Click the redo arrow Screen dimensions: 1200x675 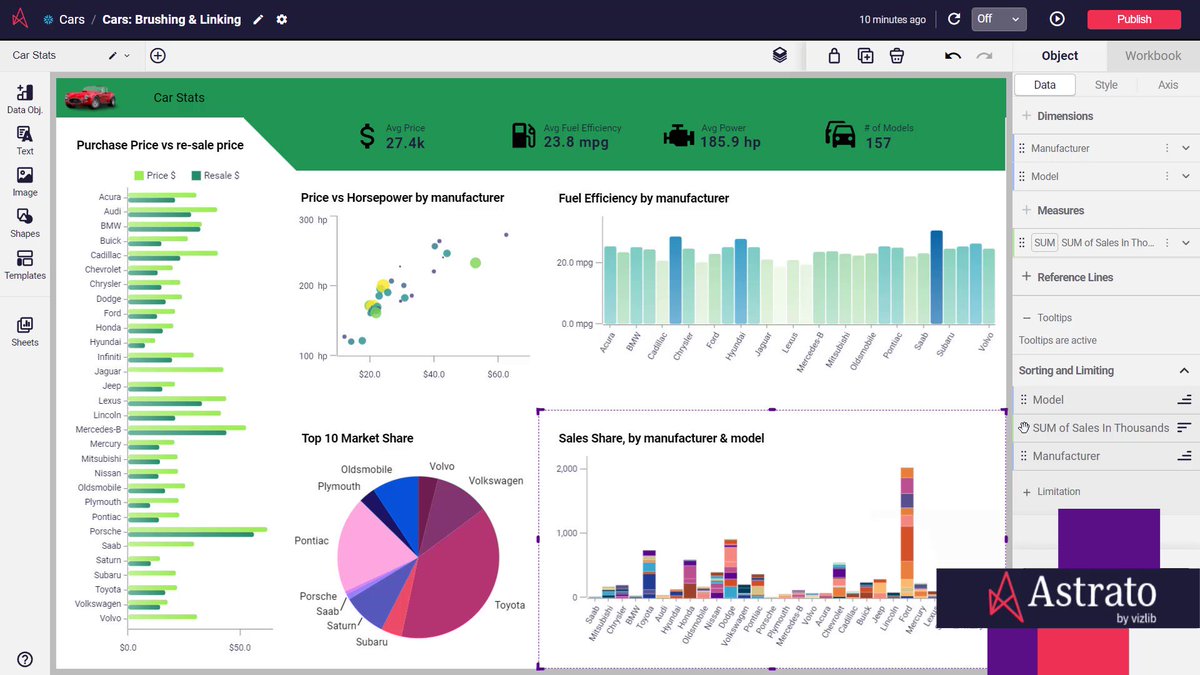click(x=985, y=55)
